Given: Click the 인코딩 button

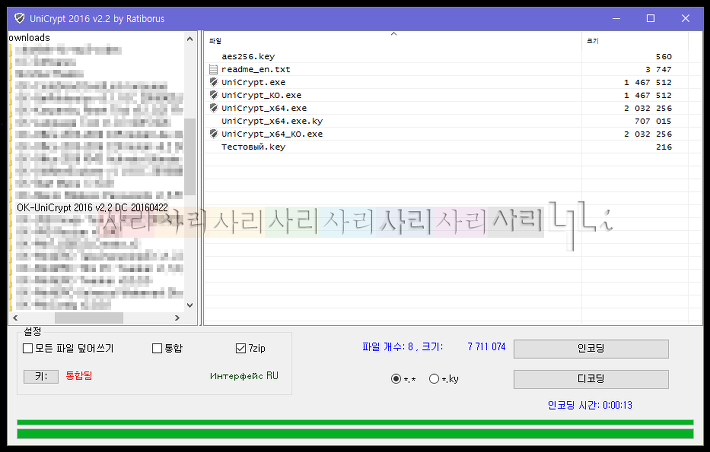Looking at the screenshot, I should (x=591, y=349).
